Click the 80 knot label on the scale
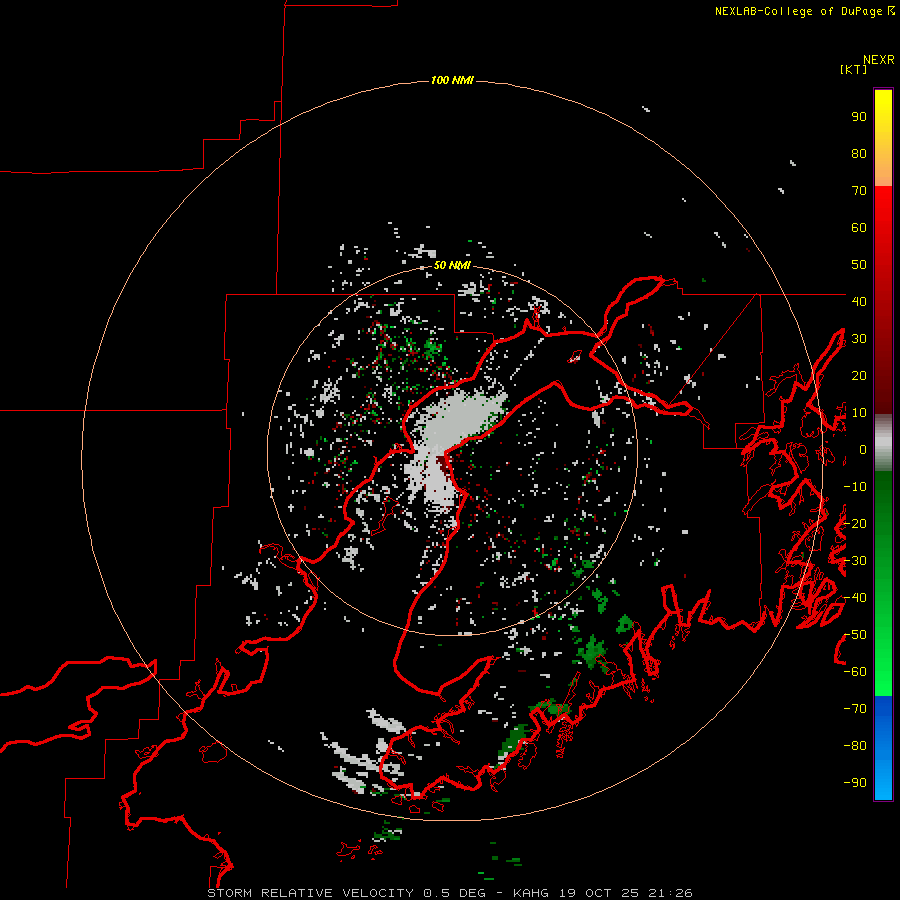Image resolution: width=900 pixels, height=900 pixels. (859, 153)
